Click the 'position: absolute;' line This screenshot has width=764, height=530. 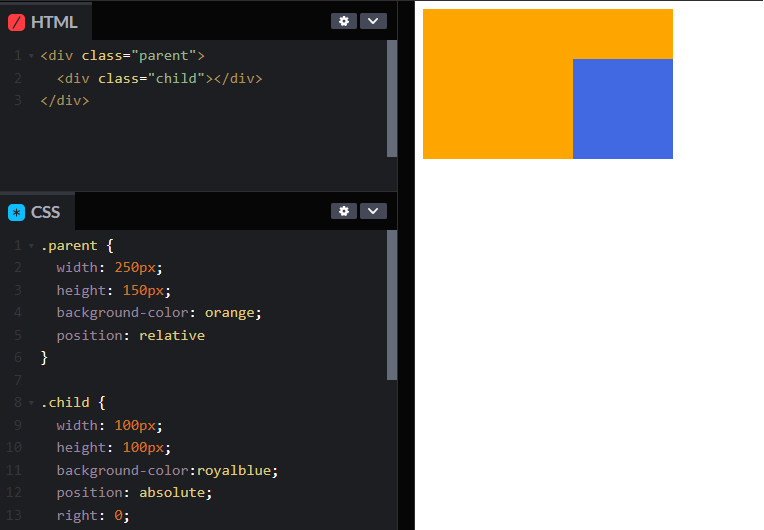click(134, 493)
